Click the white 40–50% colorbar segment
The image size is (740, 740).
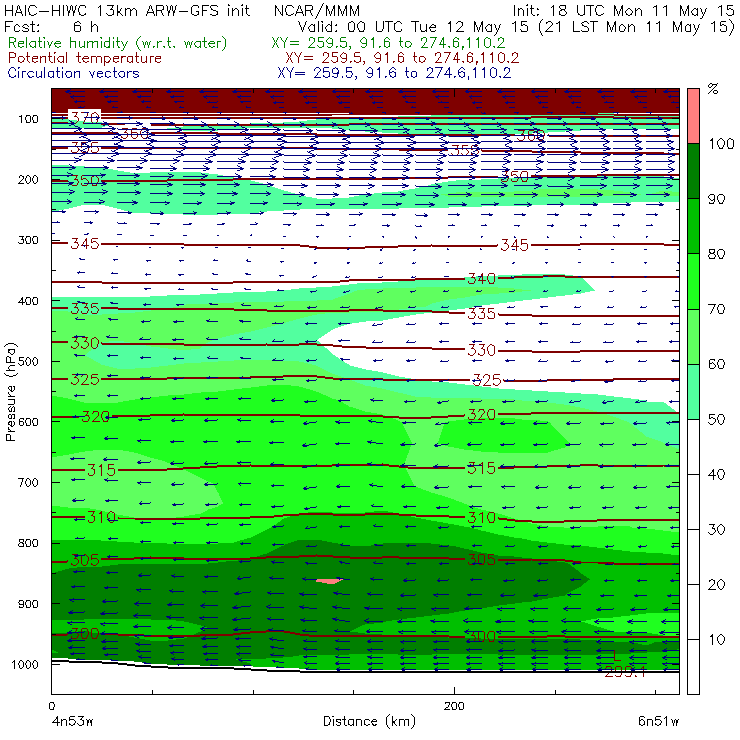coord(693,447)
